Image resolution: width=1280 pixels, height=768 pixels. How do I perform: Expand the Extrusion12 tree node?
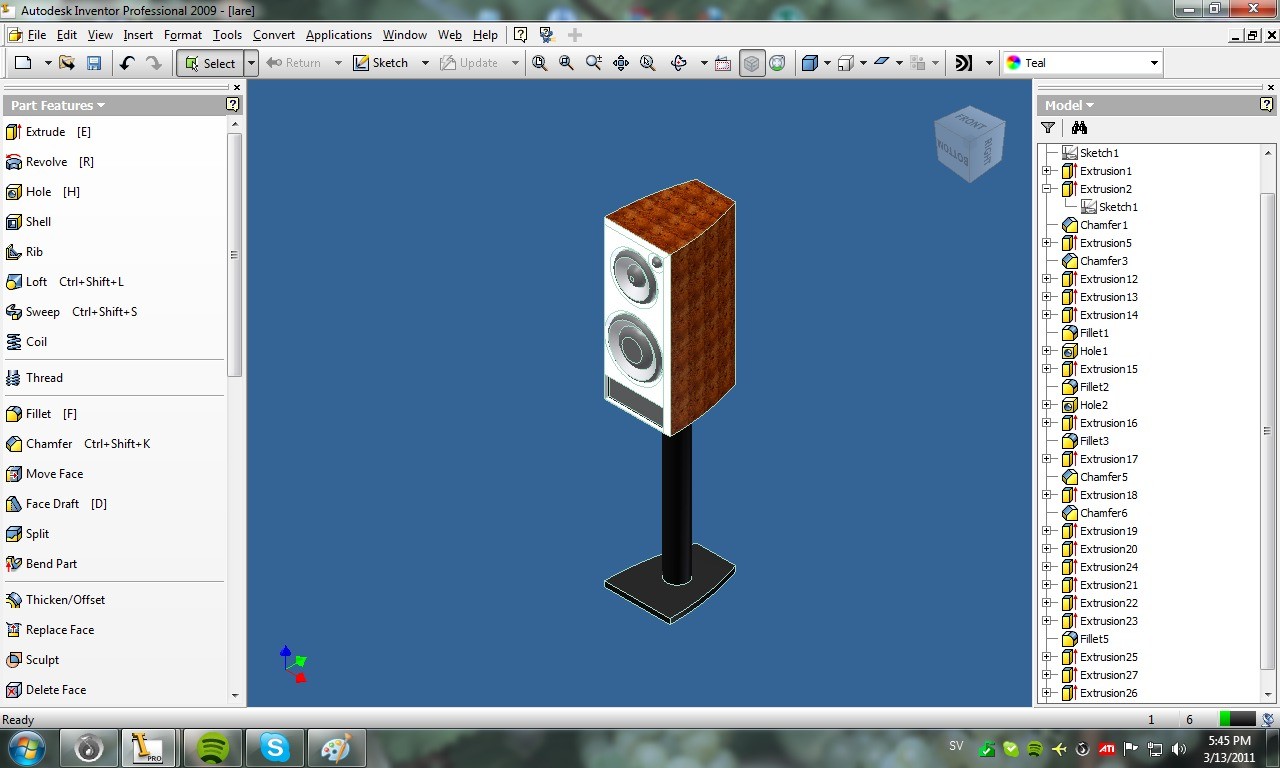click(1046, 279)
